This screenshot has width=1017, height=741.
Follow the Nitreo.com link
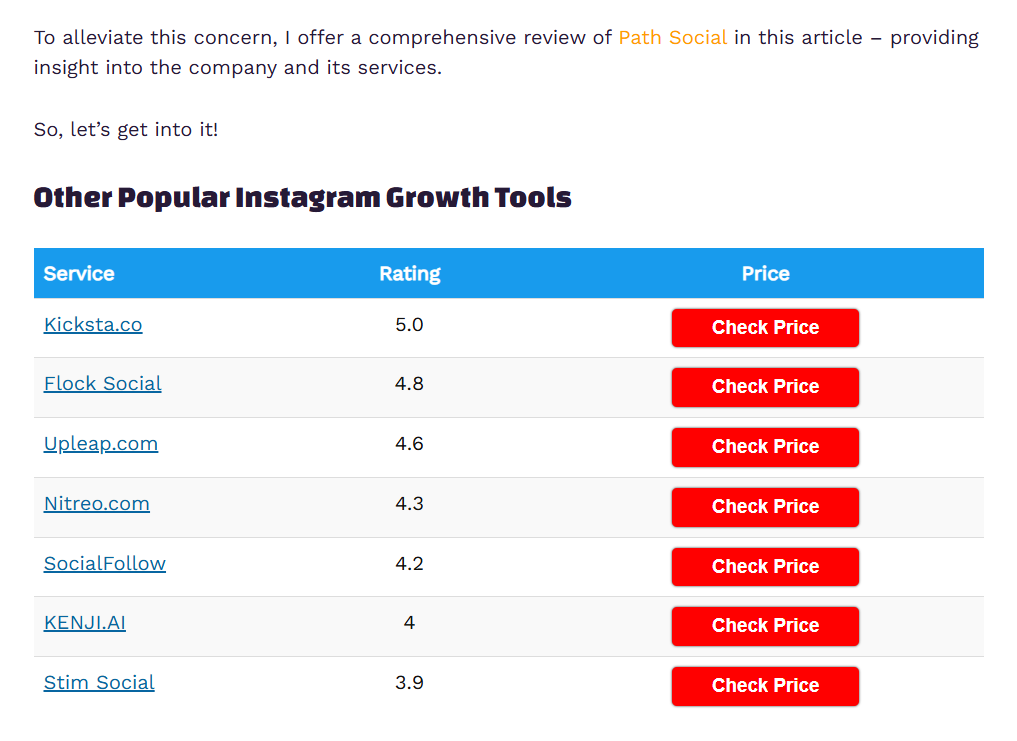click(96, 504)
